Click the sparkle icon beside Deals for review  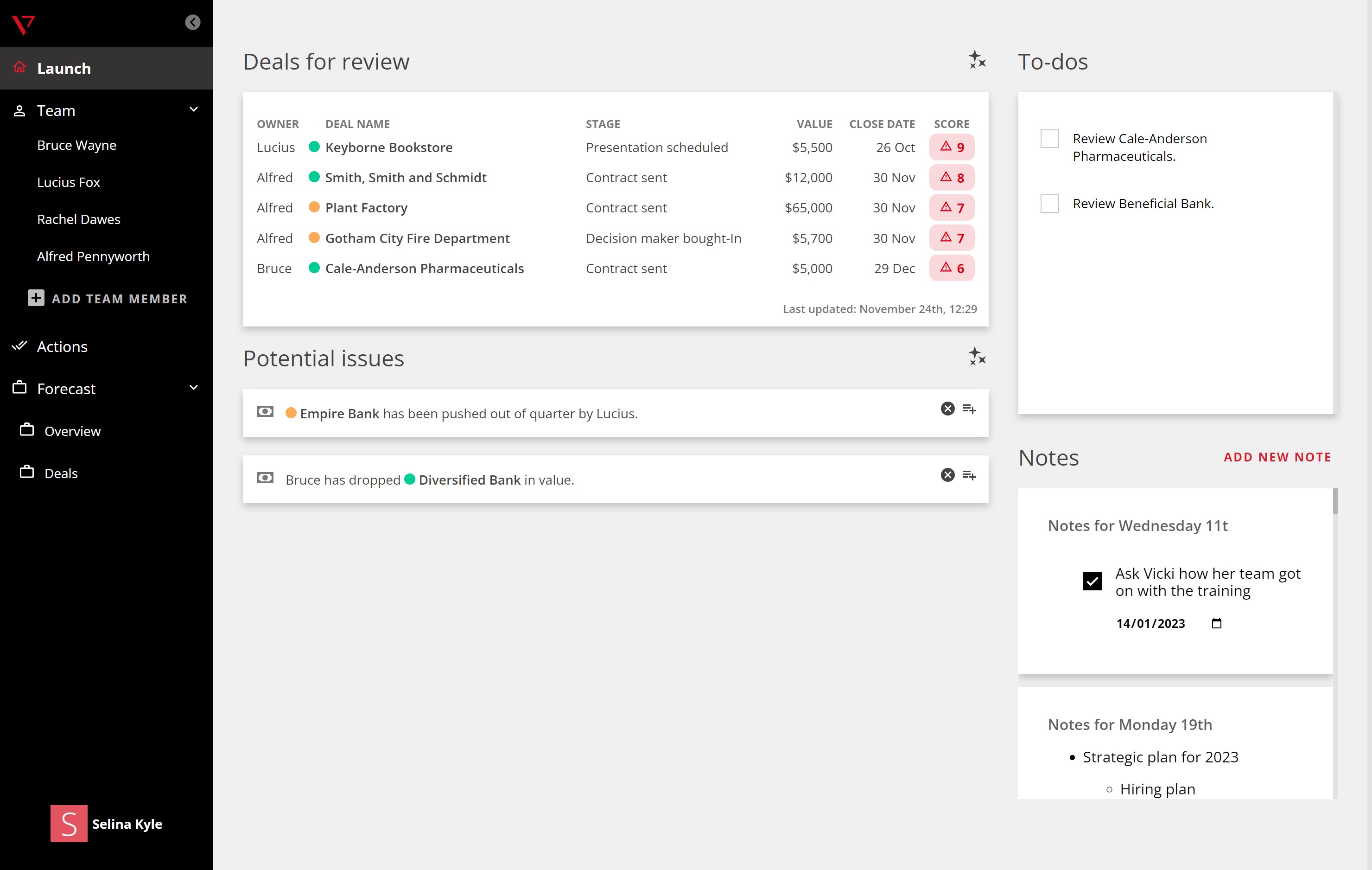pos(977,60)
